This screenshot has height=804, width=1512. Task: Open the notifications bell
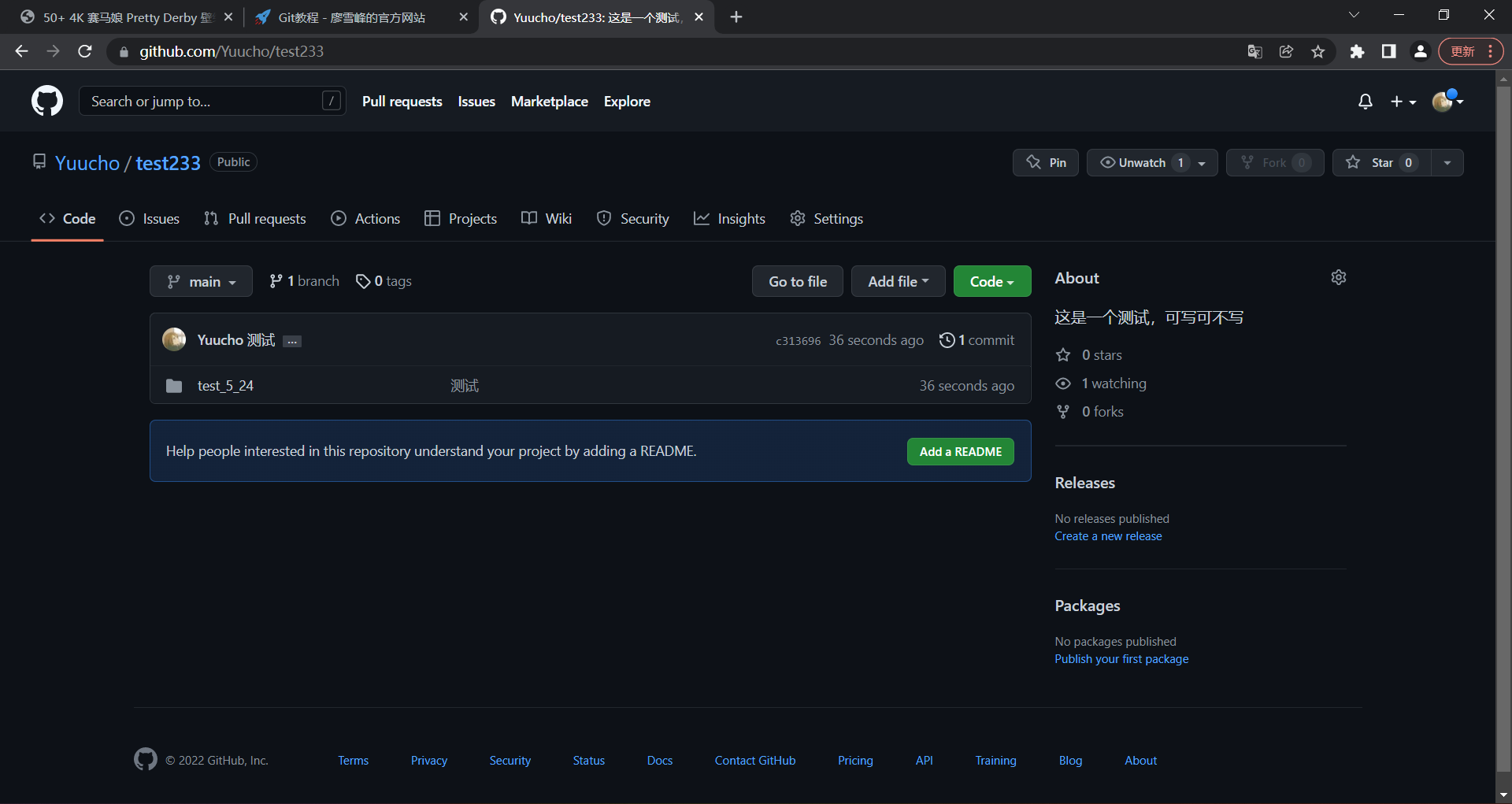pos(1366,102)
